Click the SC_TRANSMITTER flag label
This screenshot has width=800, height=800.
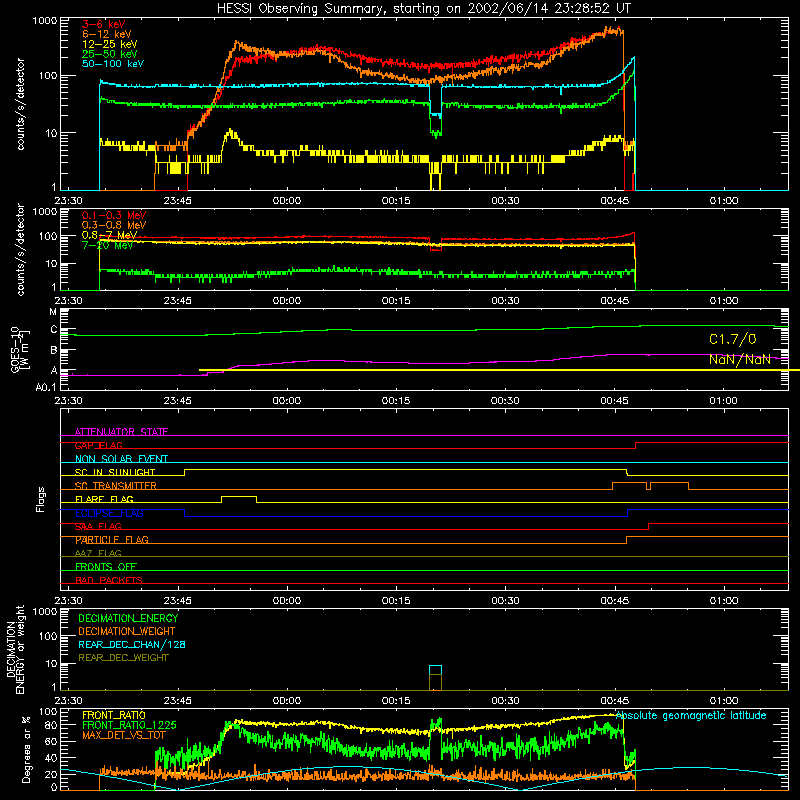point(115,486)
